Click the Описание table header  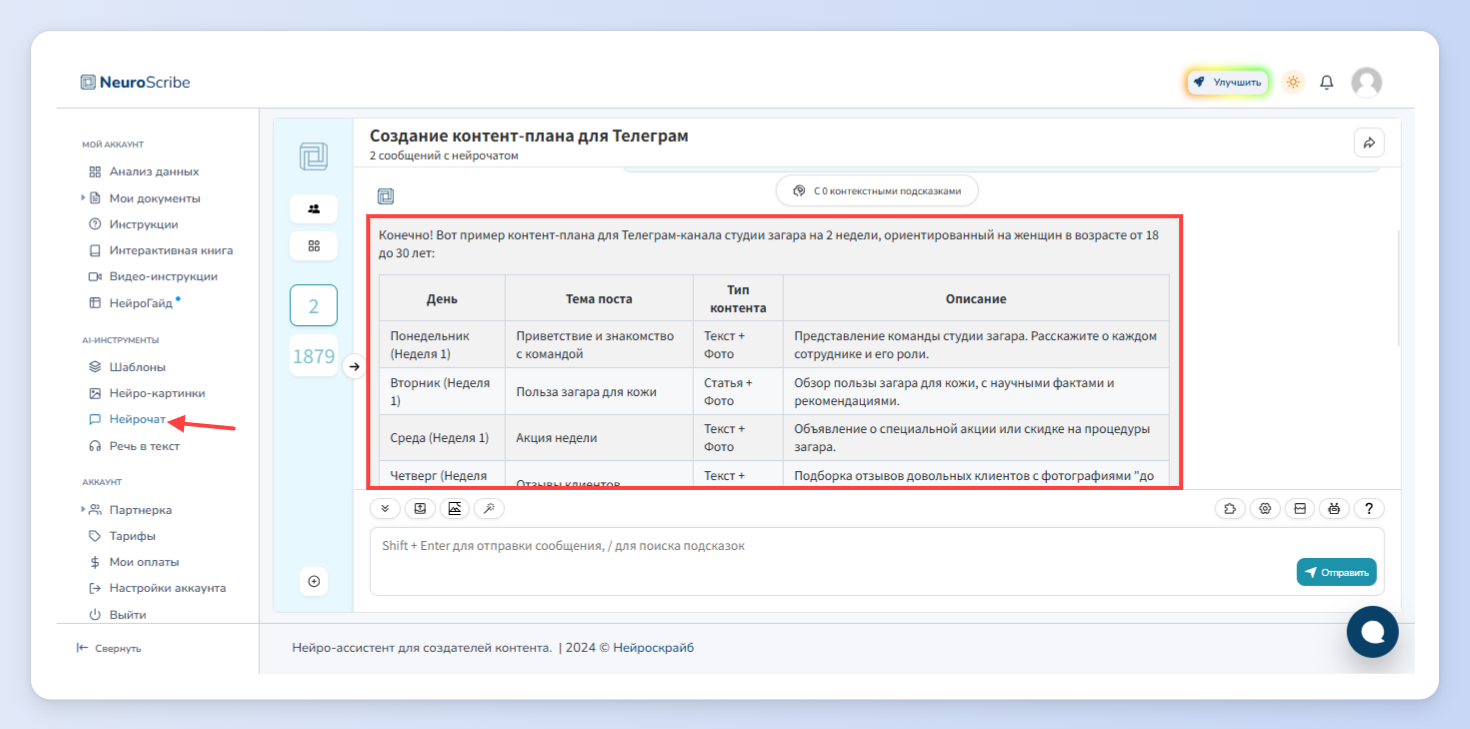click(976, 299)
